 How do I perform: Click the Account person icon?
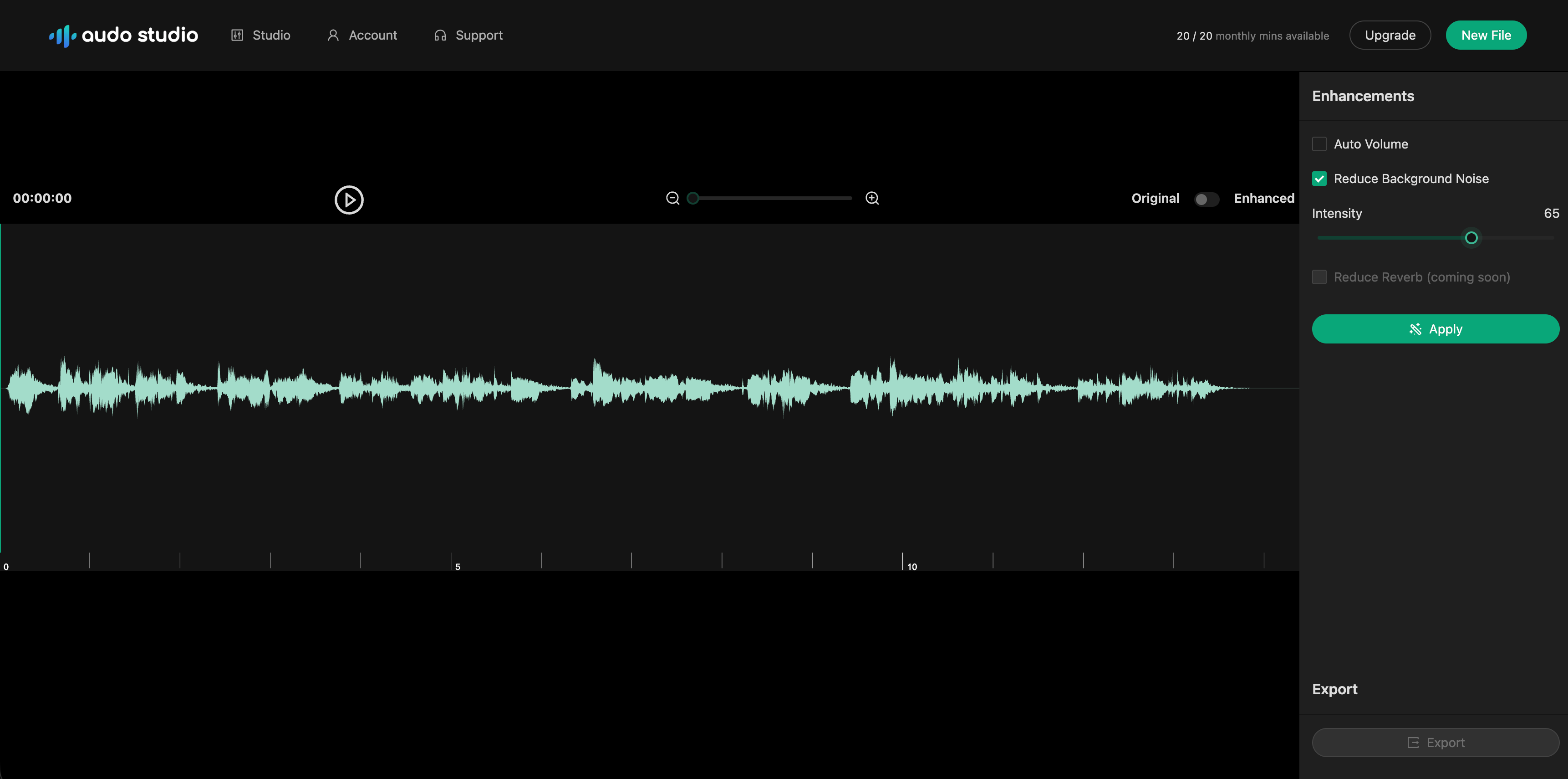click(x=333, y=36)
